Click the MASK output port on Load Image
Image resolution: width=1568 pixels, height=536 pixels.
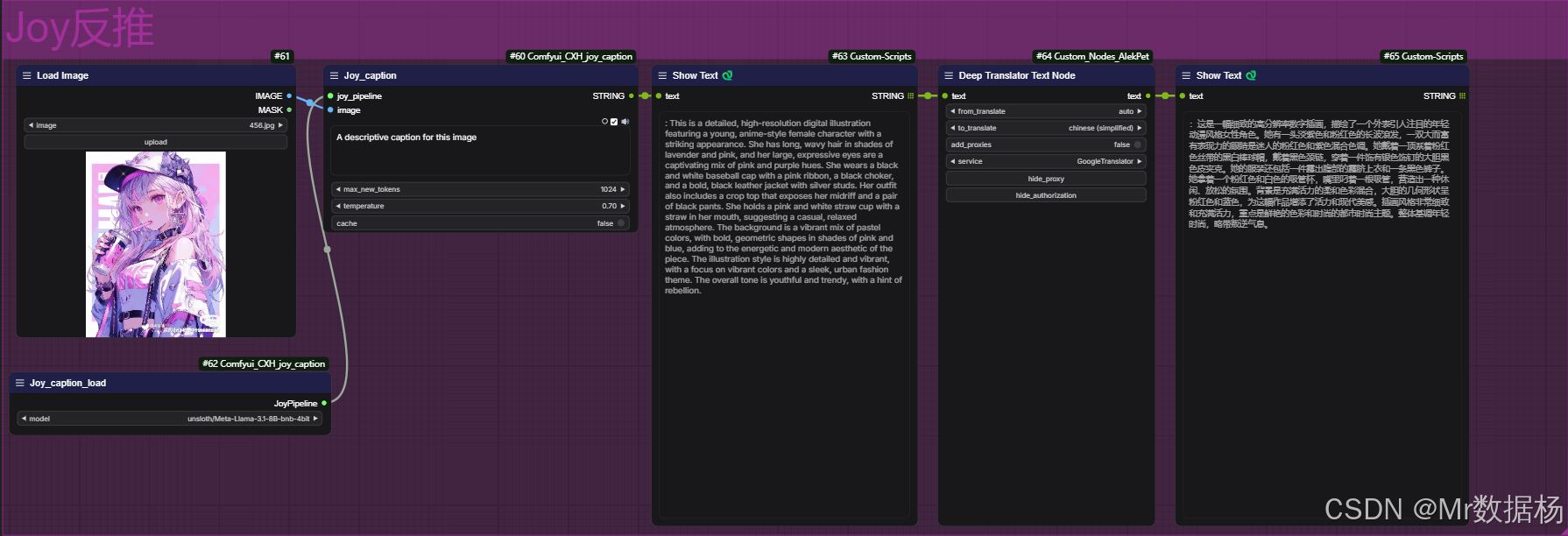click(289, 109)
